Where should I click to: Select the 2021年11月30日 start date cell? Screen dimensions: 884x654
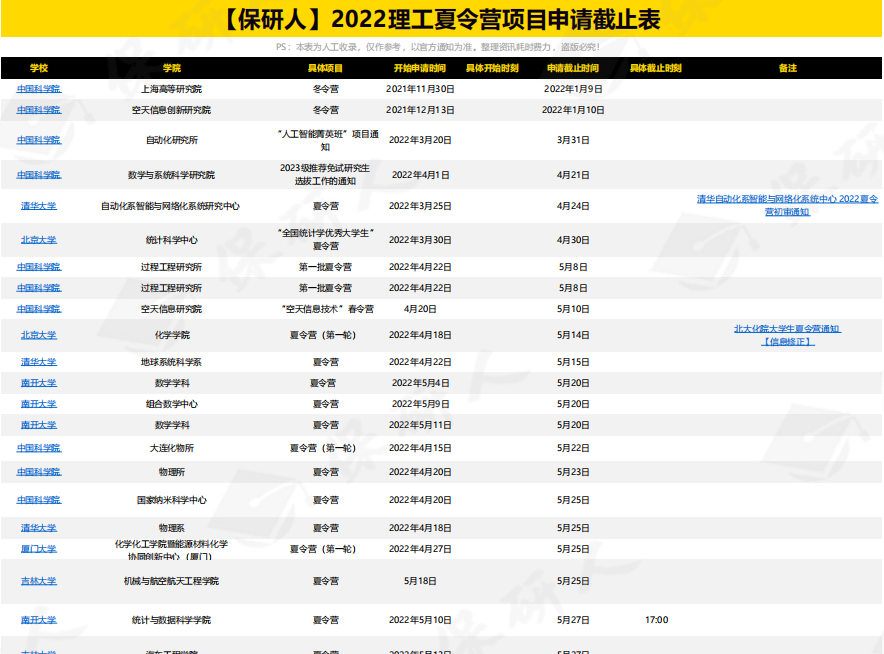coord(420,89)
